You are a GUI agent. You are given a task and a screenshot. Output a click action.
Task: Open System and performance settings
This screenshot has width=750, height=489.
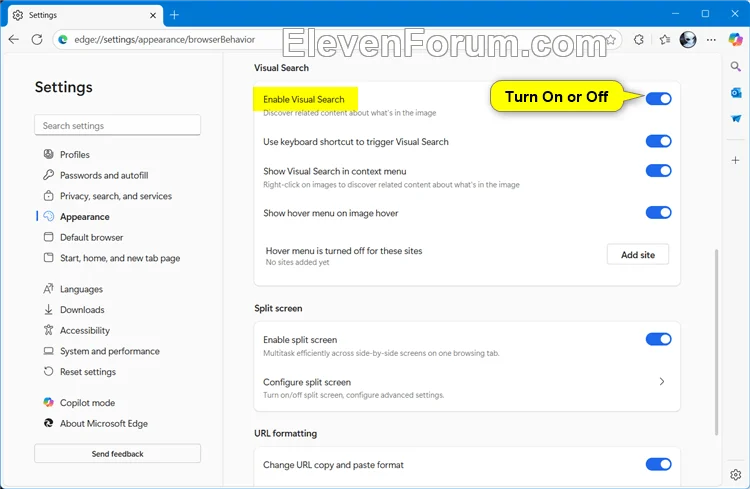click(110, 351)
